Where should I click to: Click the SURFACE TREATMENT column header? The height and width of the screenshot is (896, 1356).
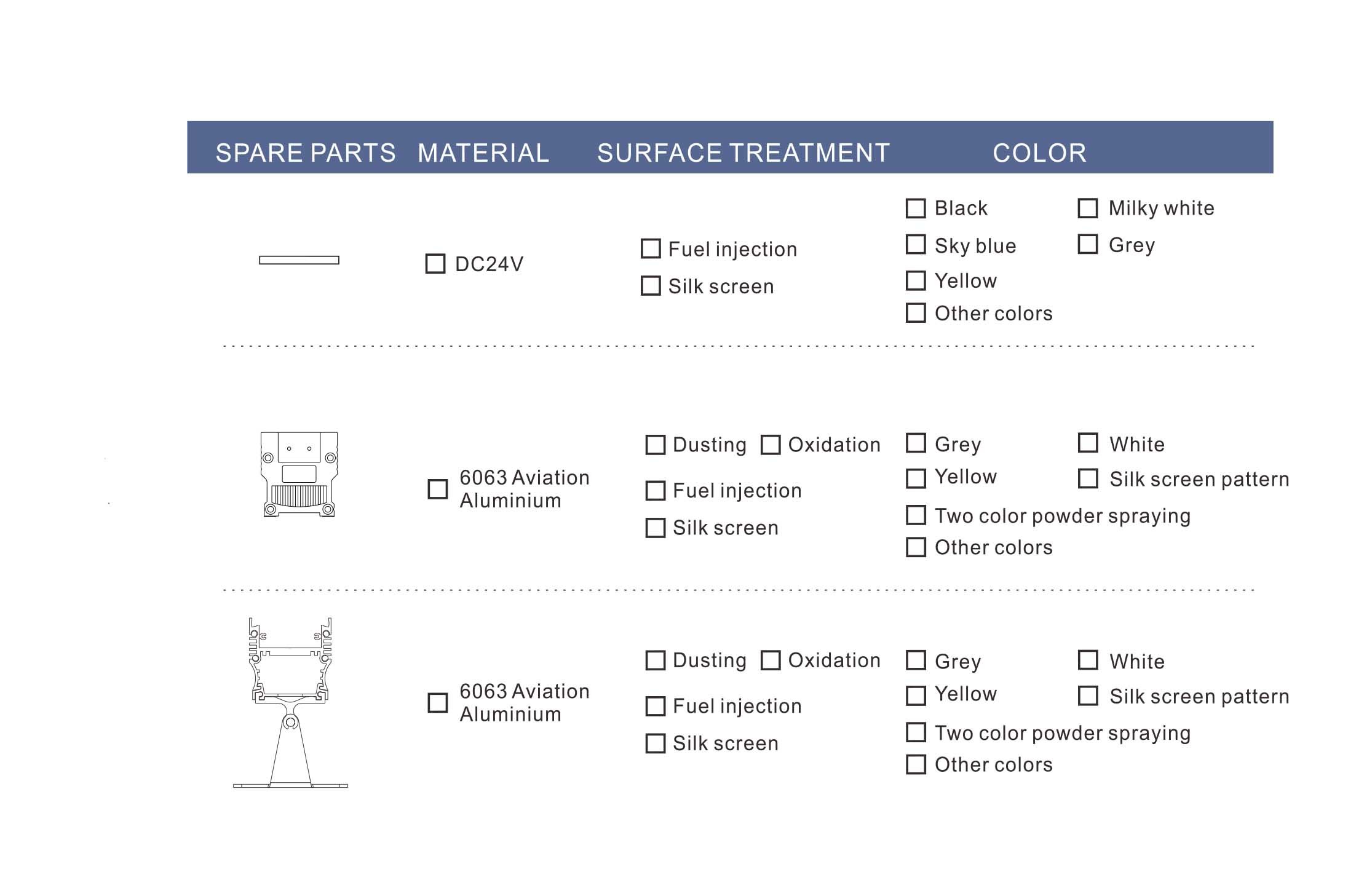tap(743, 153)
